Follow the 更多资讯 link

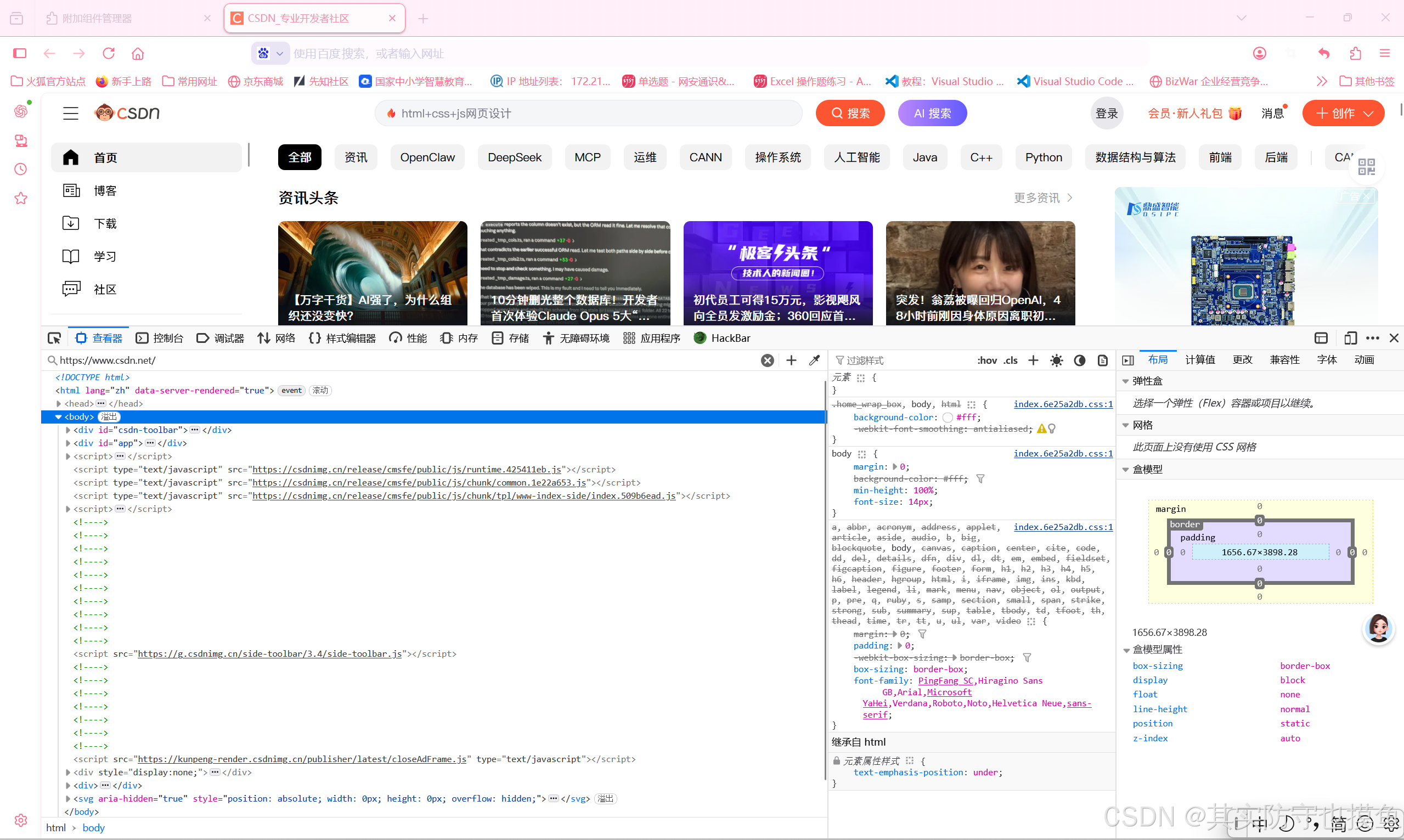click(1043, 198)
